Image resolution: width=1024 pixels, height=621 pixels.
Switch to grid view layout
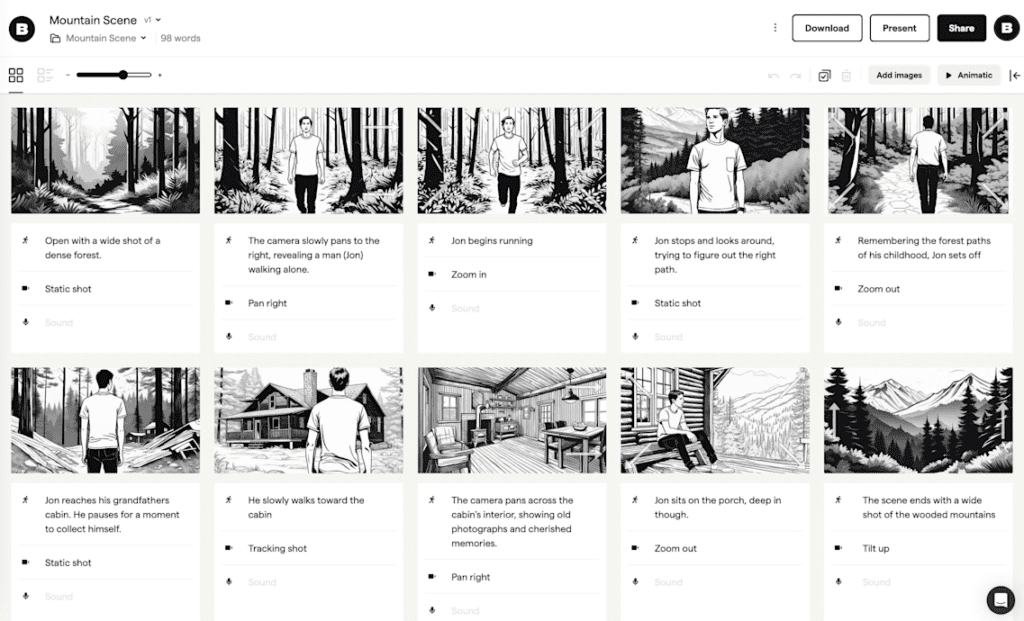click(16, 75)
